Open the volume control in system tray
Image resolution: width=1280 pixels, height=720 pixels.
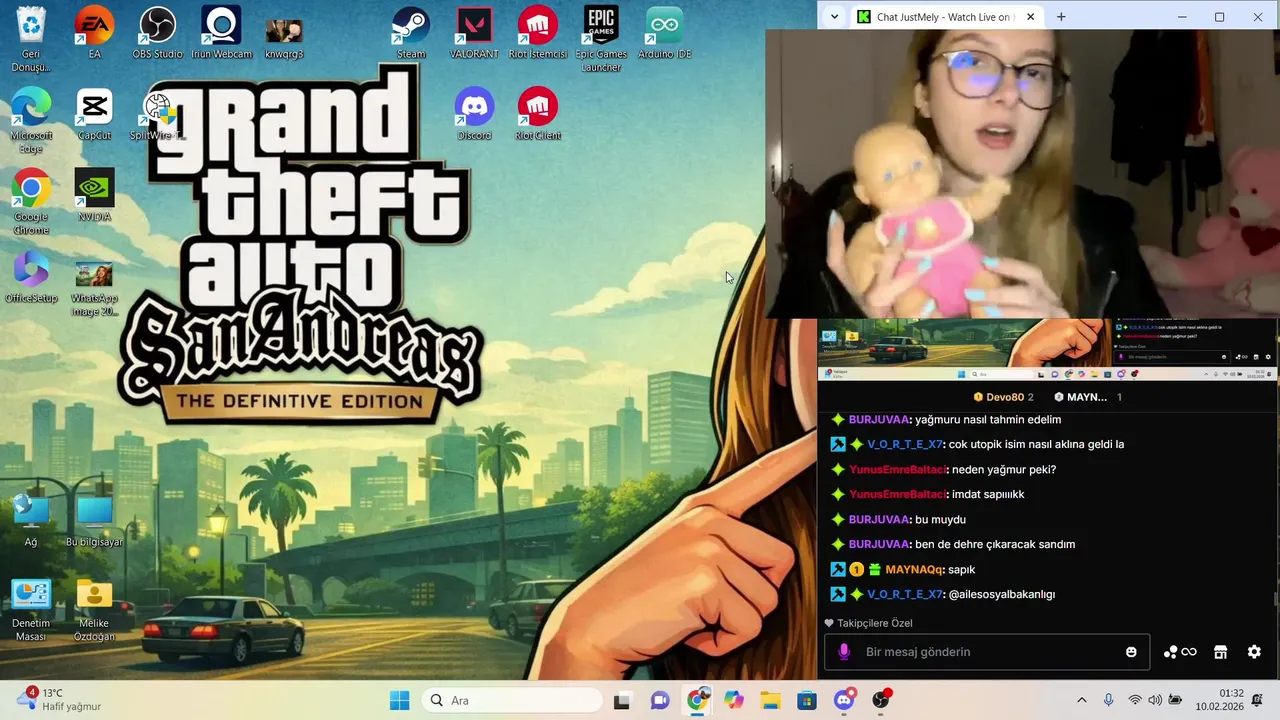[1155, 701]
